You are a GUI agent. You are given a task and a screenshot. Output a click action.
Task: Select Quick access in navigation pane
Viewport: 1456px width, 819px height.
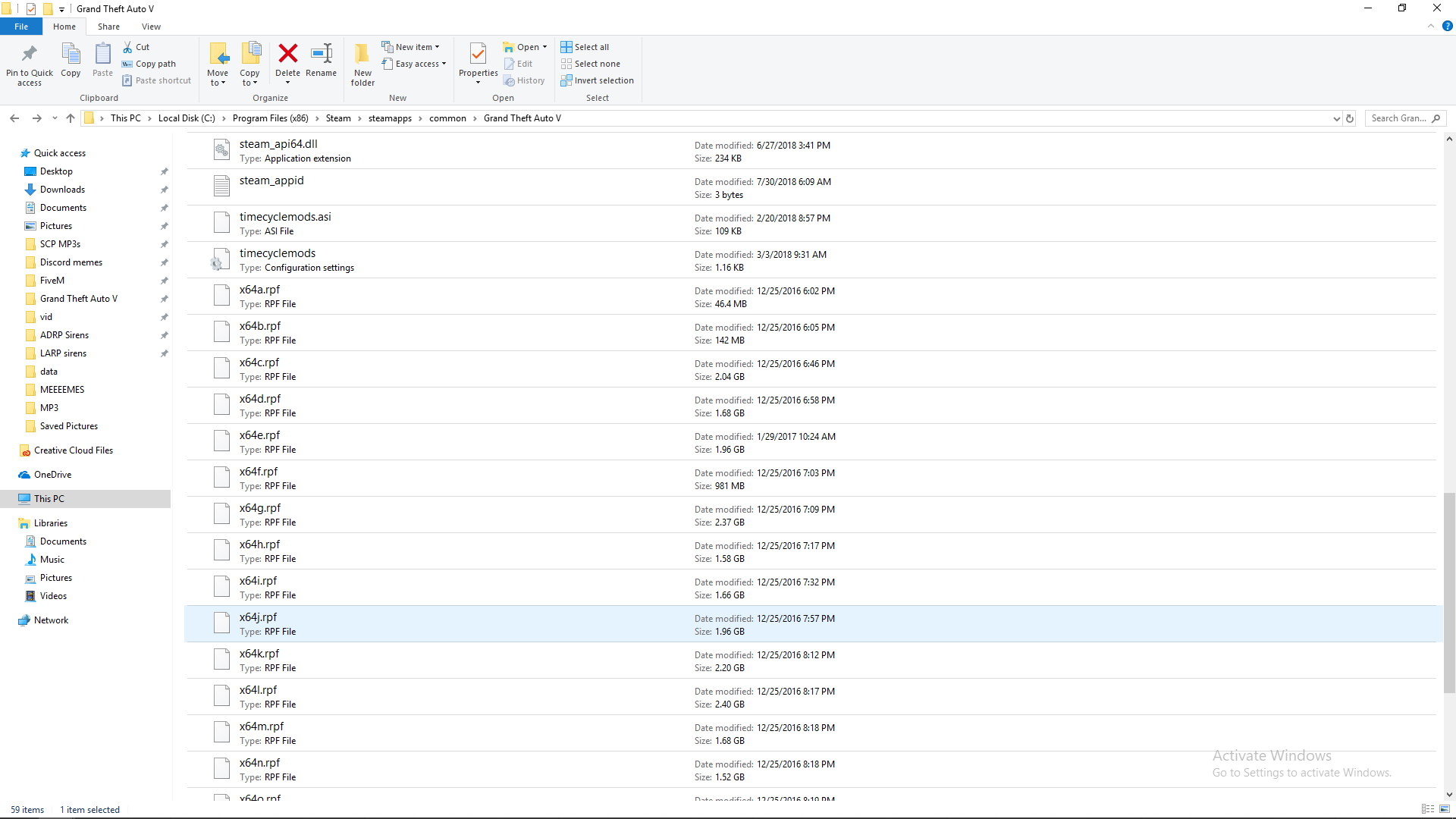coord(60,153)
